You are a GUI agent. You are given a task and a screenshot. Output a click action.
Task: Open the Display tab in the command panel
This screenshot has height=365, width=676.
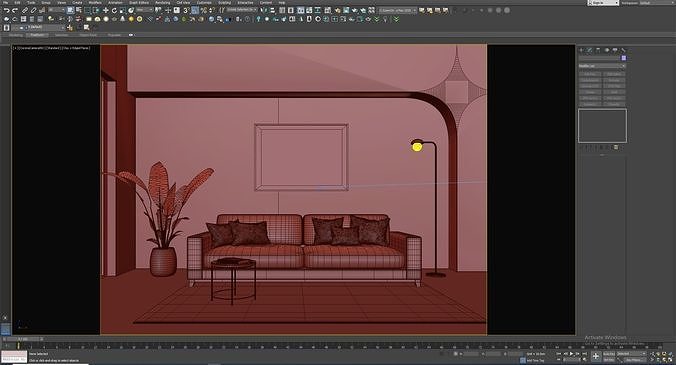coord(615,50)
